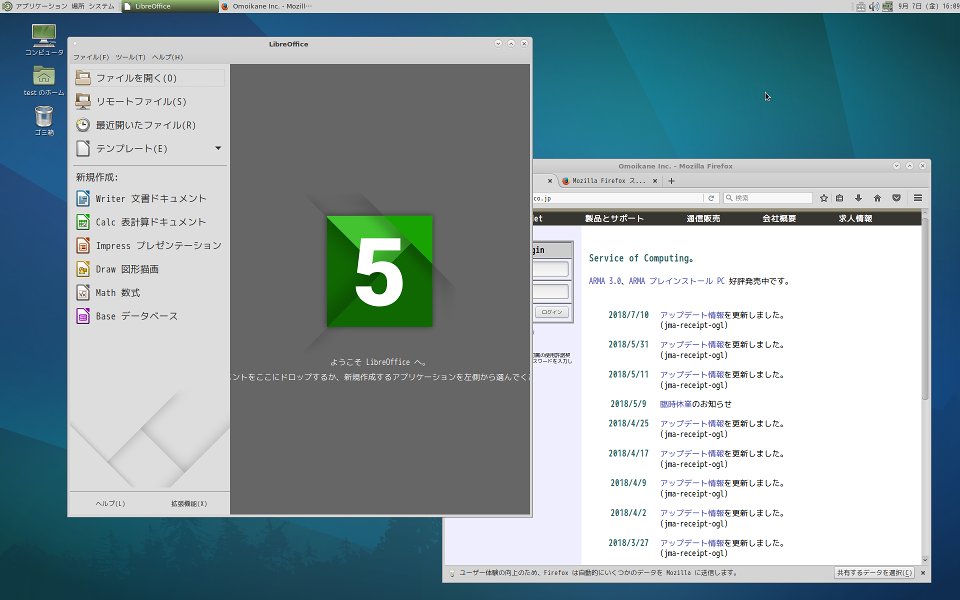Open the Firefox hamburger menu
This screenshot has height=600, width=960.
coord(918,198)
